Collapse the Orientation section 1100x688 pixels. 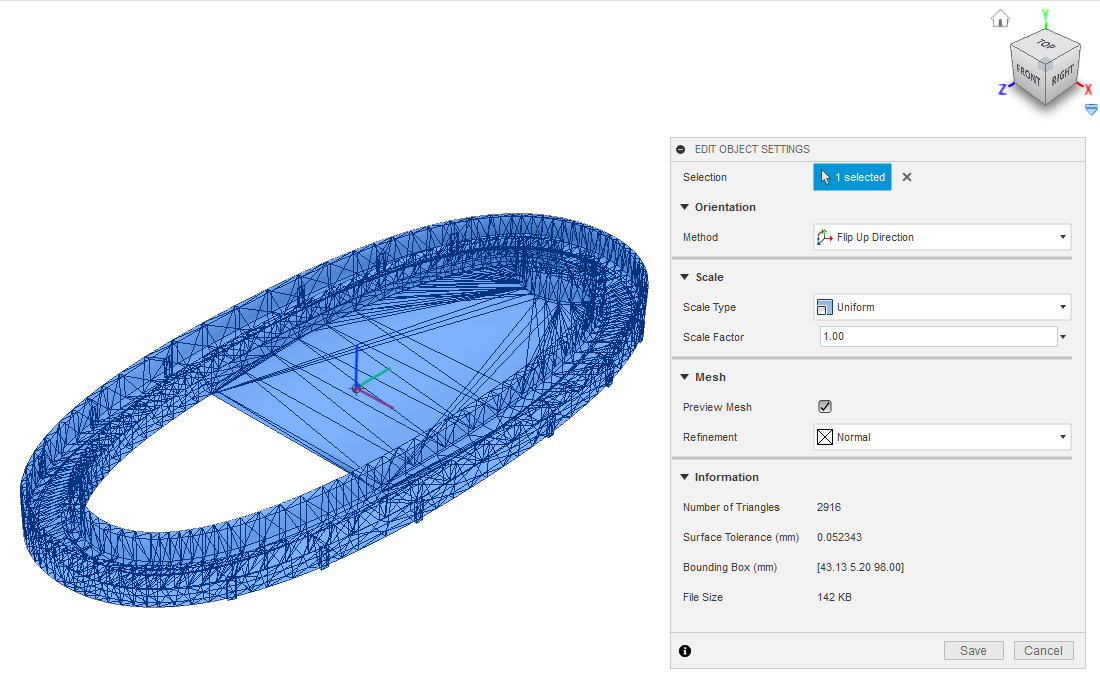[x=685, y=207]
